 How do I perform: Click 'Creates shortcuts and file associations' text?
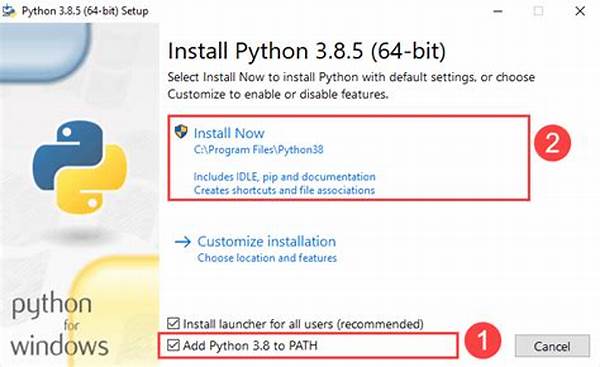click(x=284, y=190)
